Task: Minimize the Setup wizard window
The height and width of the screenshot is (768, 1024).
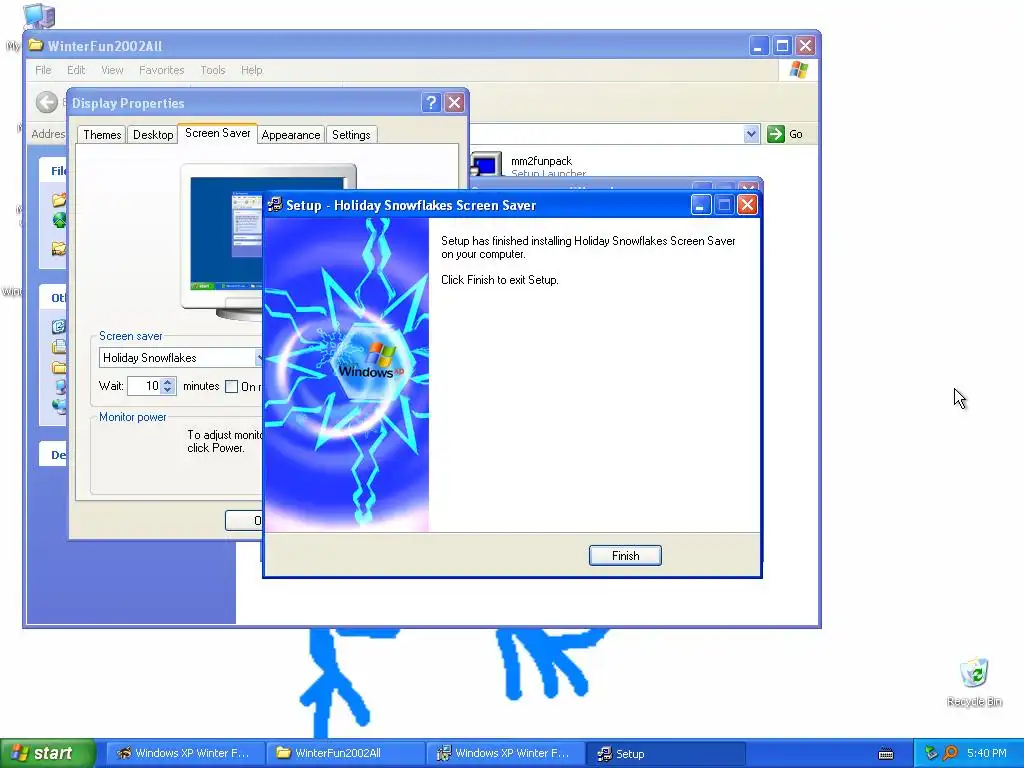Action: click(700, 205)
